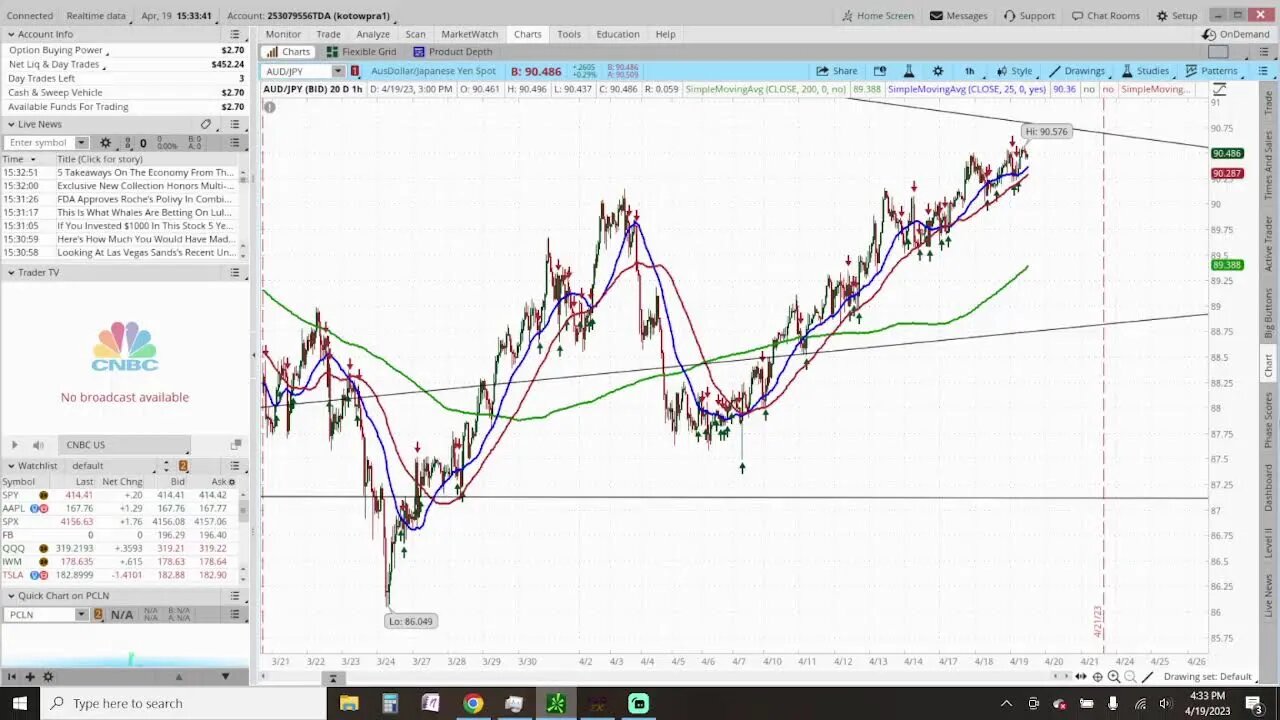The image size is (1280, 720).
Task: Click the chart crosshair pan icon
Action: tap(1097, 677)
